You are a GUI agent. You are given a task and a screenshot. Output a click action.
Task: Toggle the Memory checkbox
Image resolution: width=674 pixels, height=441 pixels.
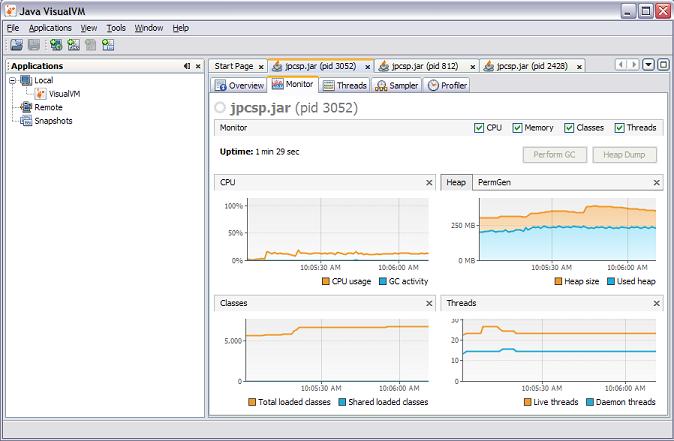click(518, 128)
